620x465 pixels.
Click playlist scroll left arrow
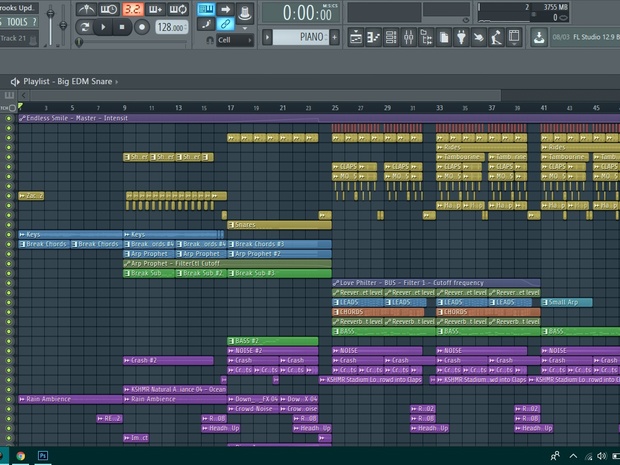click(x=24, y=95)
